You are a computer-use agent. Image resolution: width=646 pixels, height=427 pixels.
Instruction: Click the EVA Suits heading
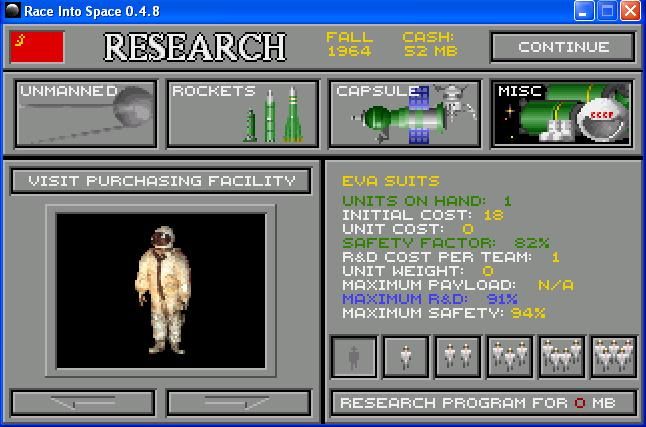point(391,181)
